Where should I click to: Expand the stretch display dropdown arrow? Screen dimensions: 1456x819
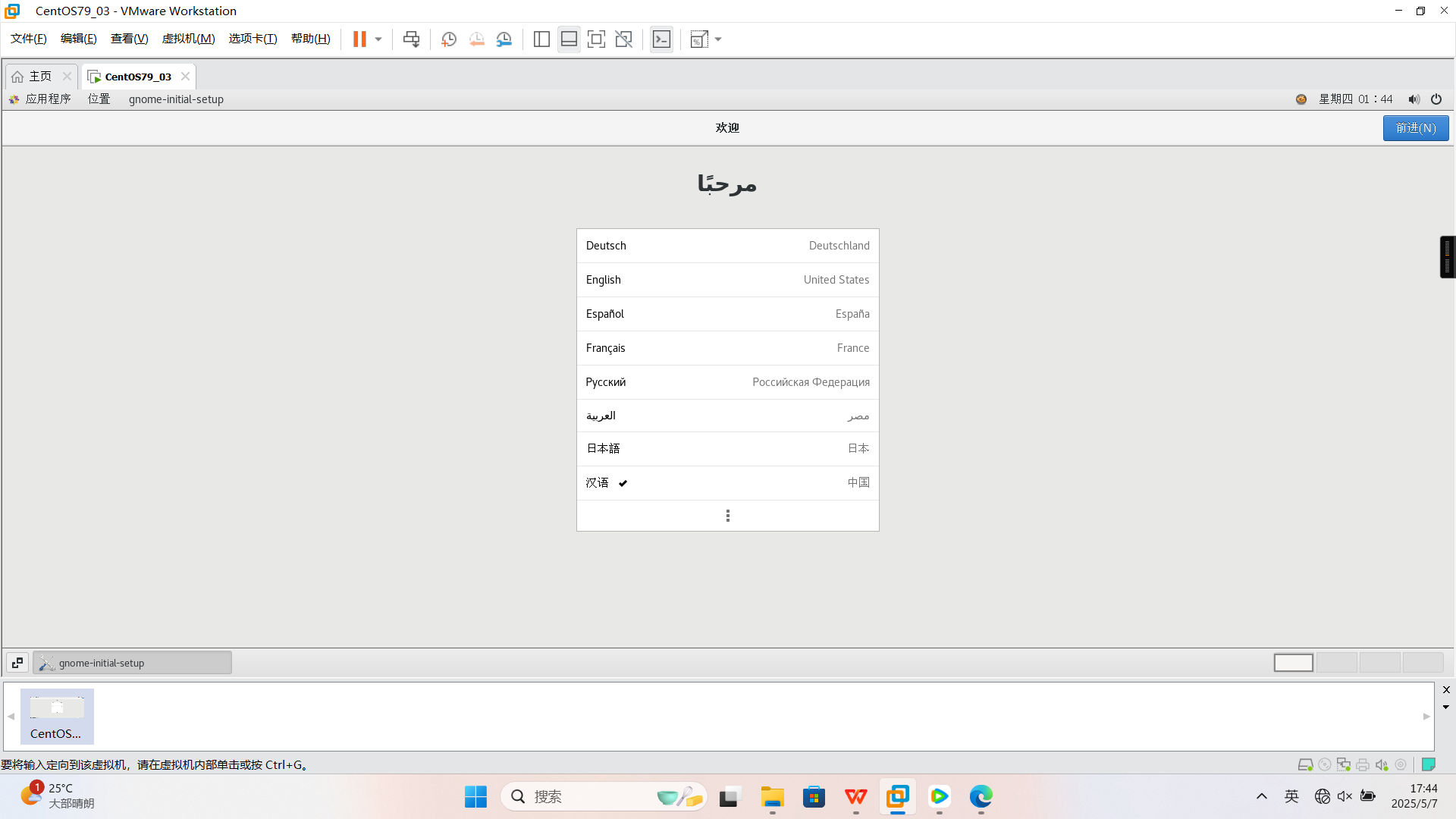(718, 39)
